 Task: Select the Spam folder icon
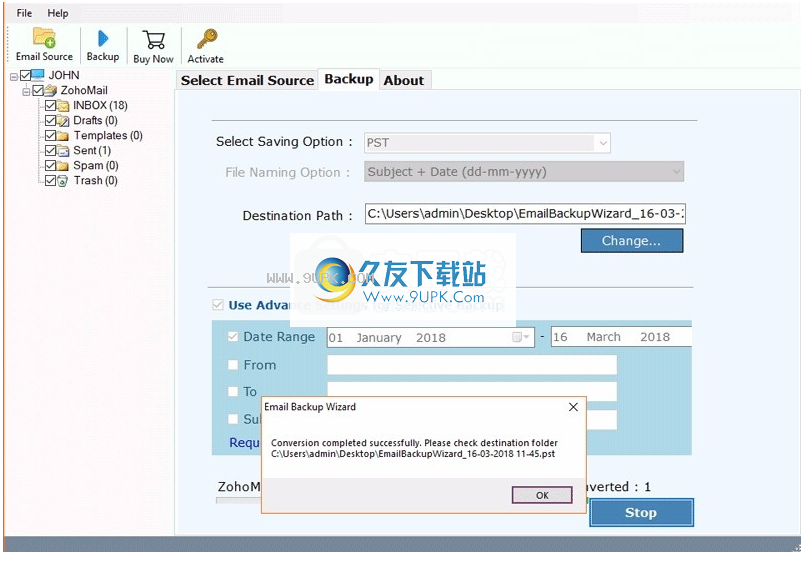(x=63, y=166)
